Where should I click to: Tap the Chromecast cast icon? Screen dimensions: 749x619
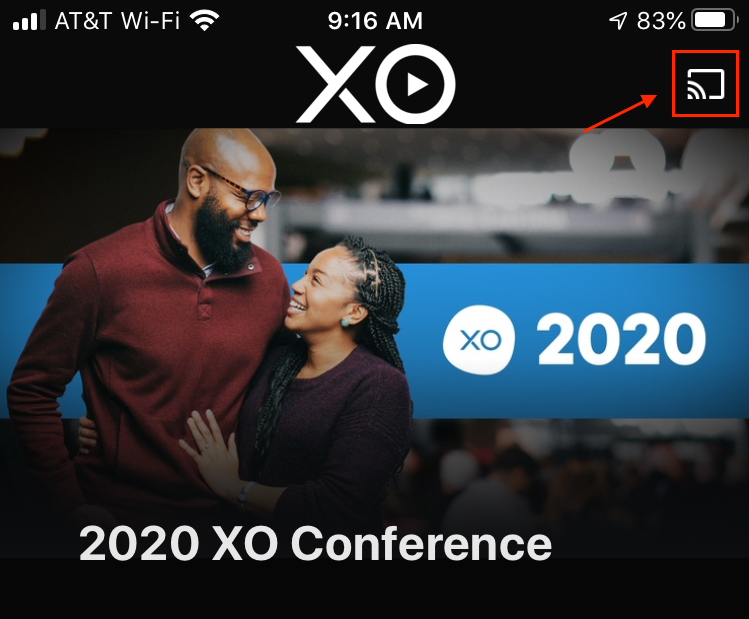coord(706,84)
